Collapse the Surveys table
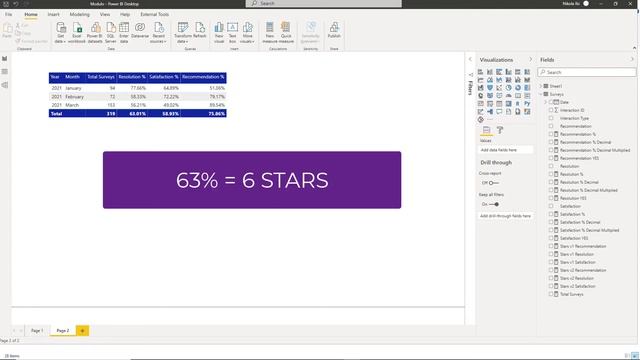 click(541, 94)
